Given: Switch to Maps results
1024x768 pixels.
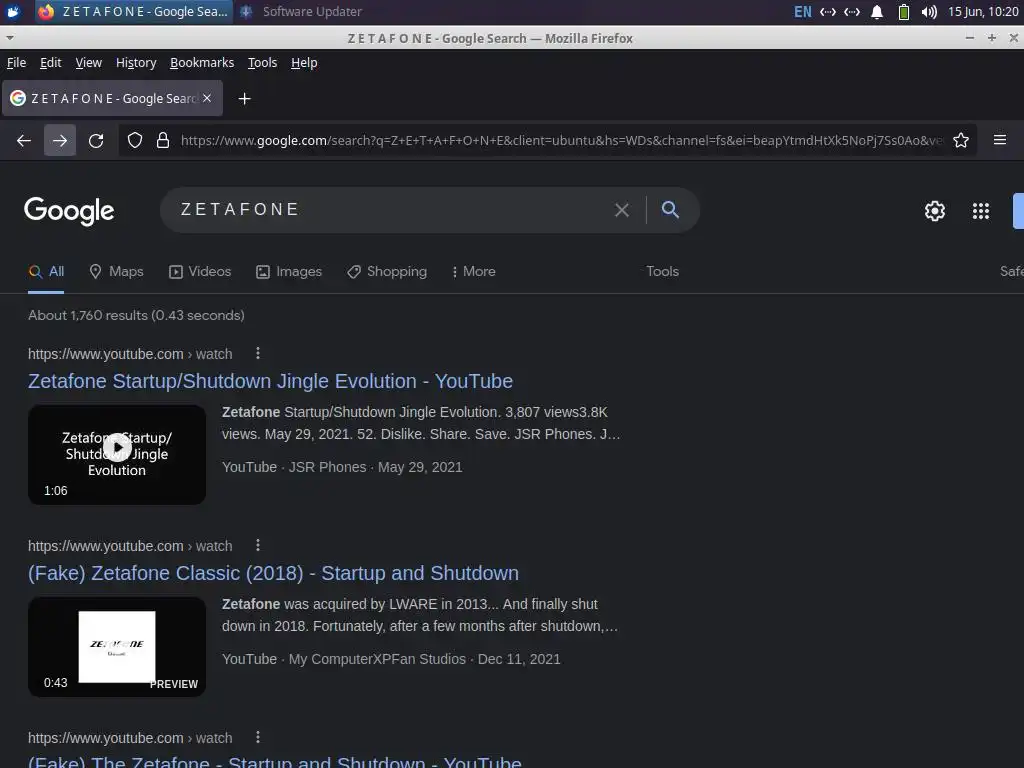Looking at the screenshot, I should (x=116, y=272).
